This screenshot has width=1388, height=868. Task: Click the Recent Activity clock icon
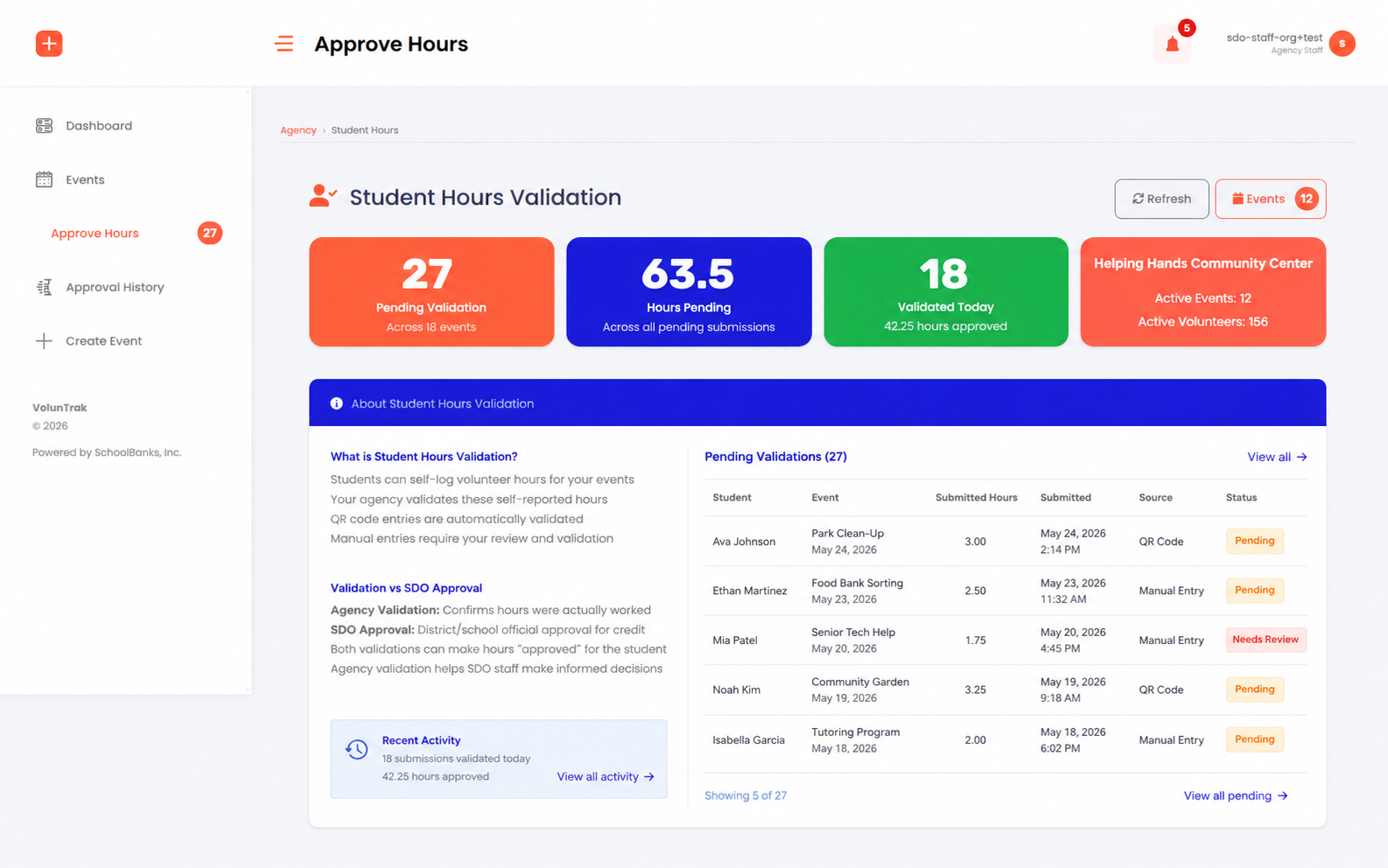pos(356,749)
